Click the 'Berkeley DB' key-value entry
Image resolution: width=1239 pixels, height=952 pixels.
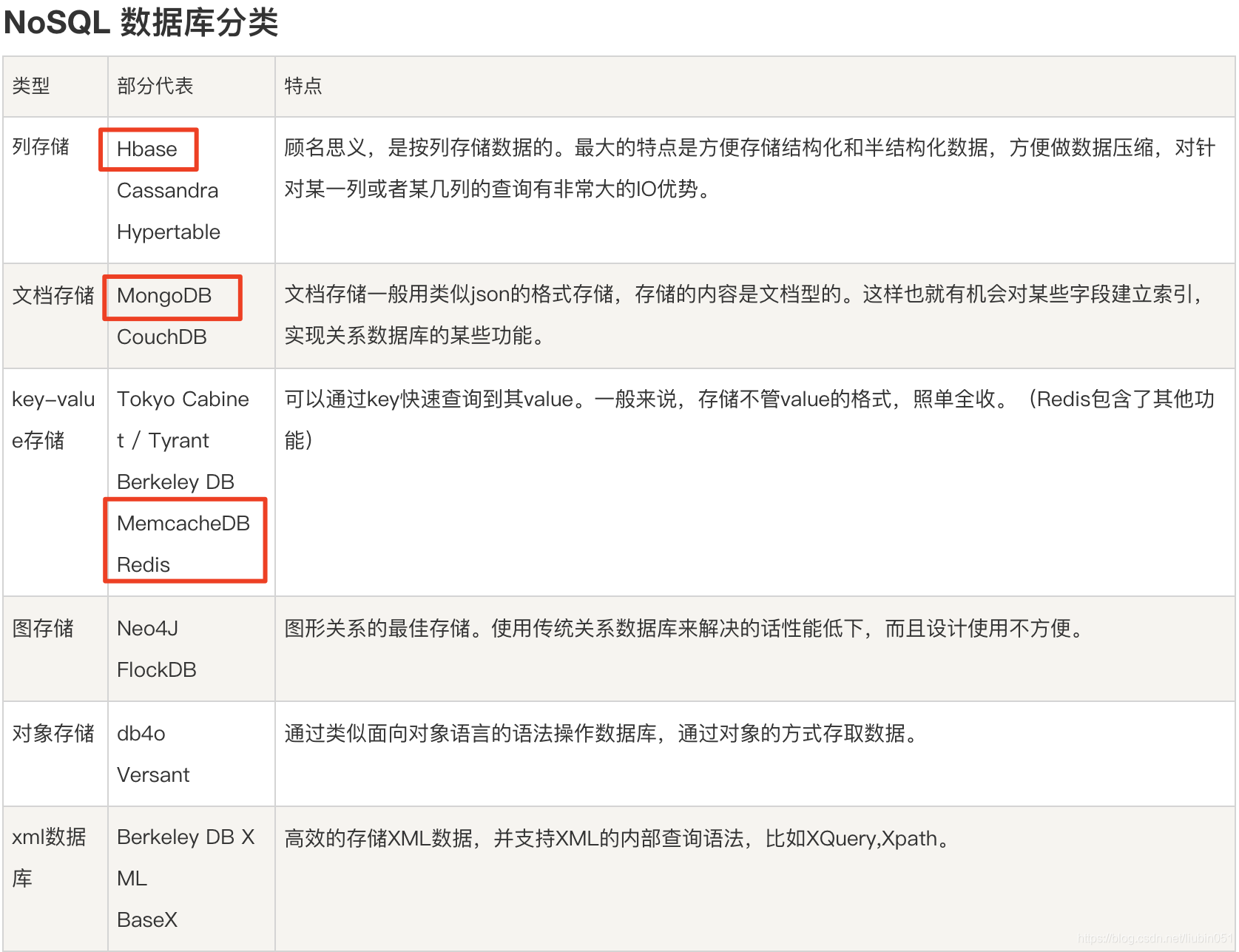pos(175,482)
